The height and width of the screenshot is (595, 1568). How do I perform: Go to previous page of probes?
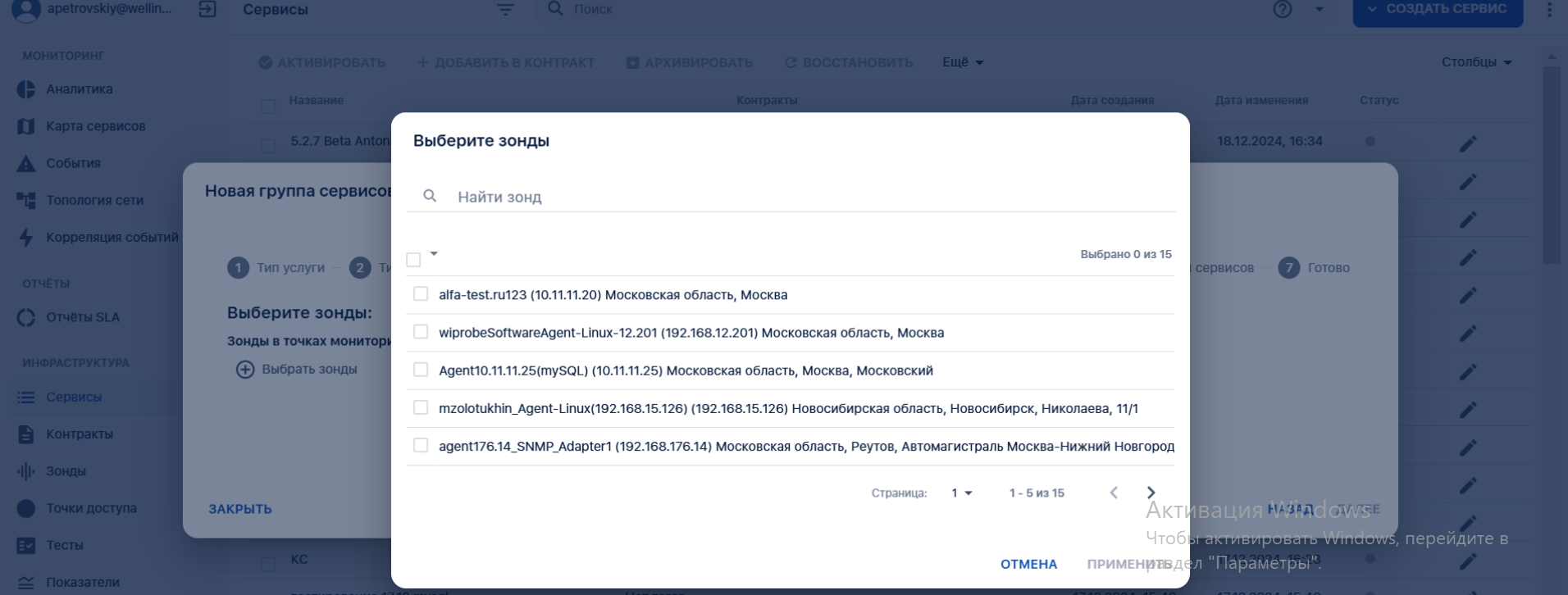1114,493
